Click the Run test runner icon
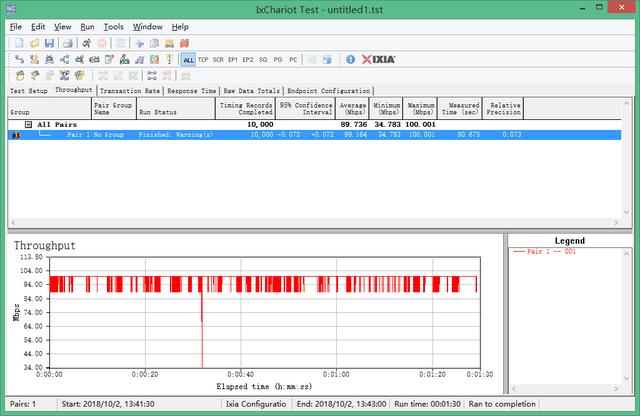 pos(87,43)
